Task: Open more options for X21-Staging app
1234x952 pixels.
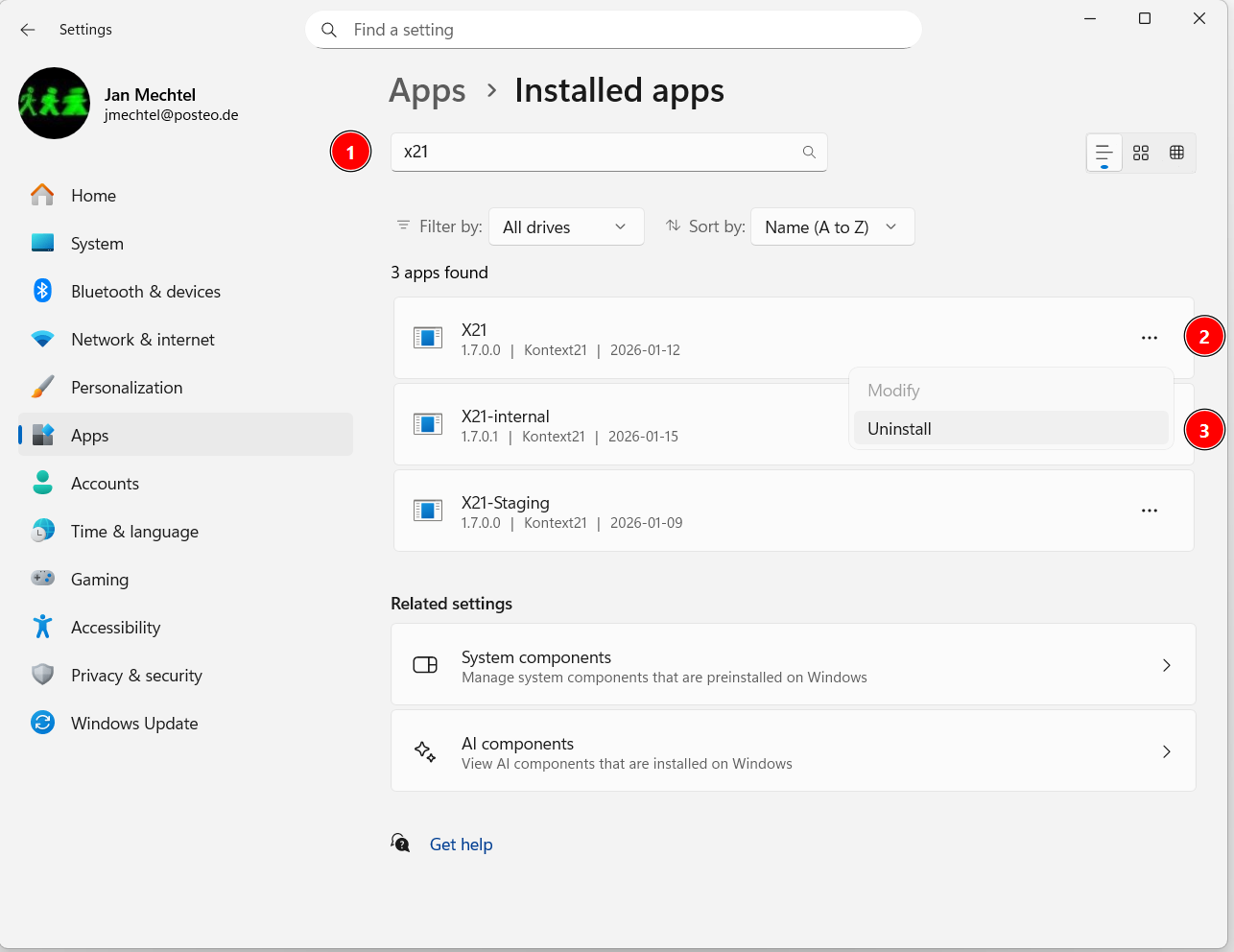Action: pyautogui.click(x=1149, y=511)
